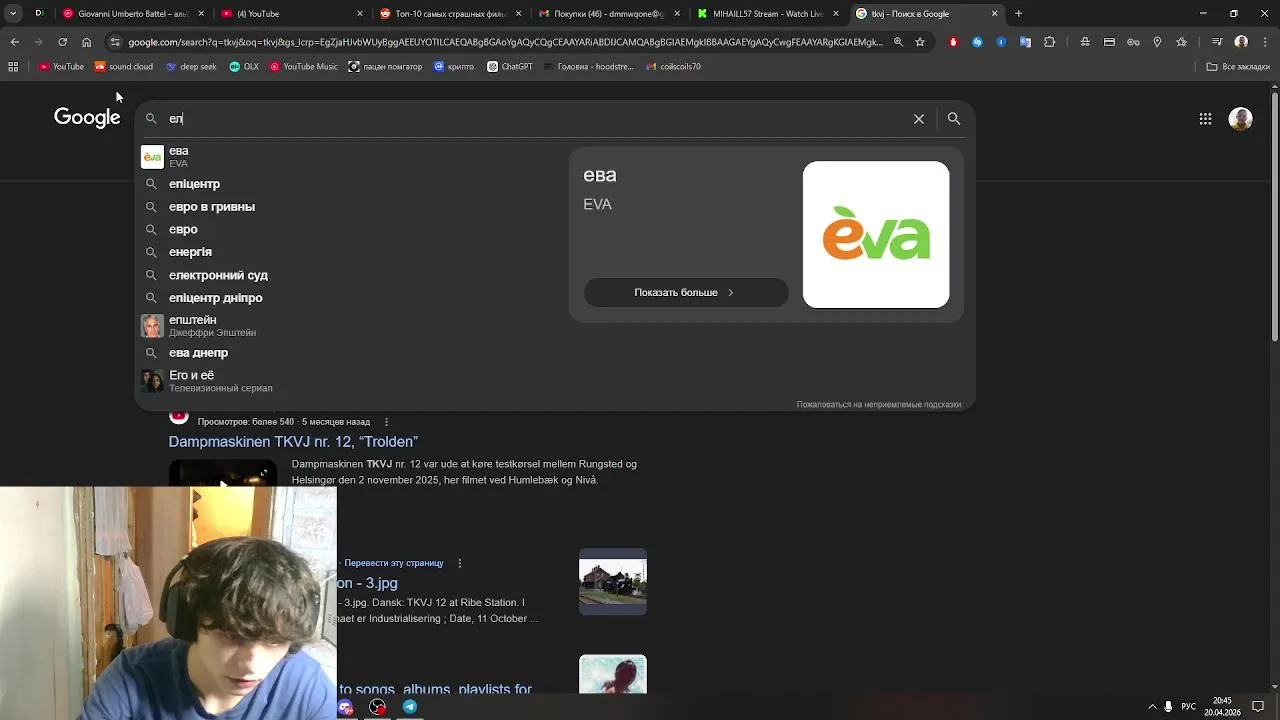Open the password manager key icon
The height and width of the screenshot is (720, 1280).
(x=1133, y=42)
